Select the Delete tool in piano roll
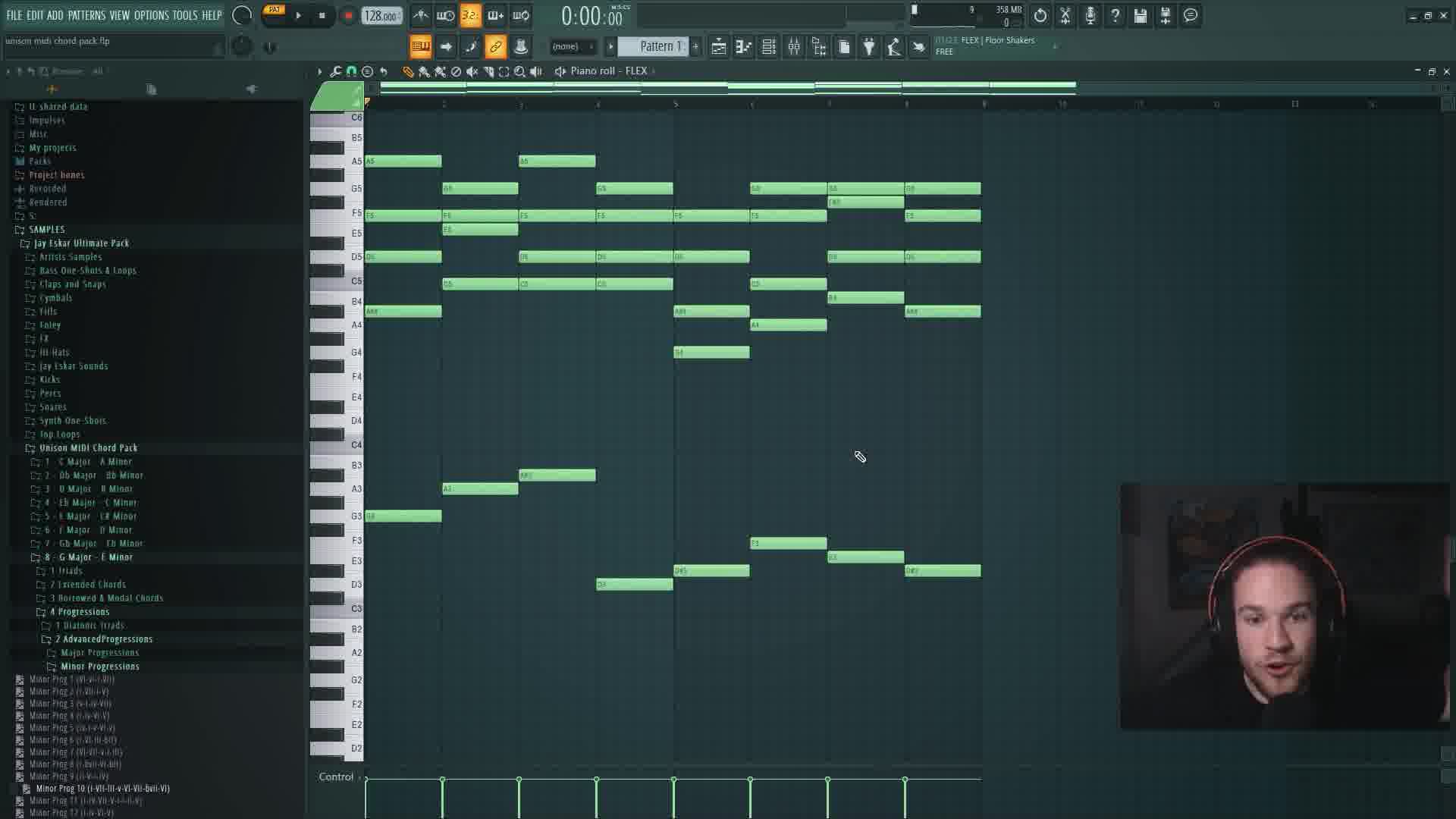Image resolution: width=1456 pixels, height=819 pixels. [456, 71]
